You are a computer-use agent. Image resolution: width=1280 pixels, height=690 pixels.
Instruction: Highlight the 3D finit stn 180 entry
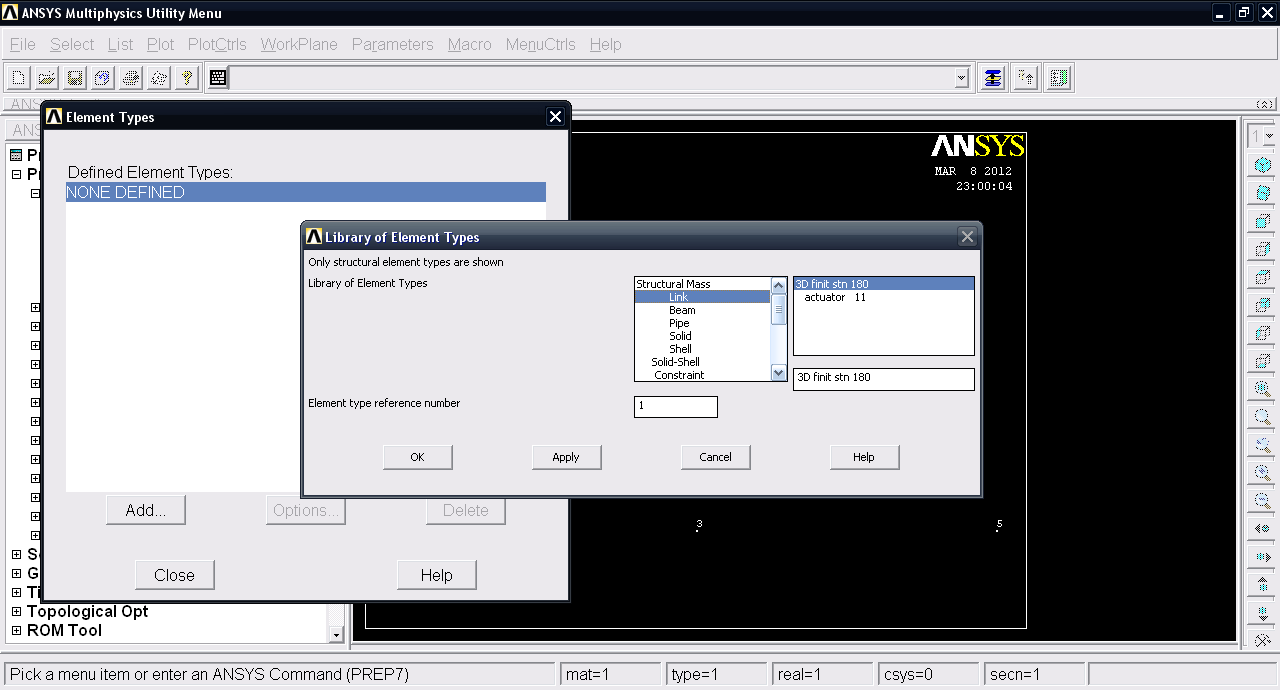coord(839,283)
